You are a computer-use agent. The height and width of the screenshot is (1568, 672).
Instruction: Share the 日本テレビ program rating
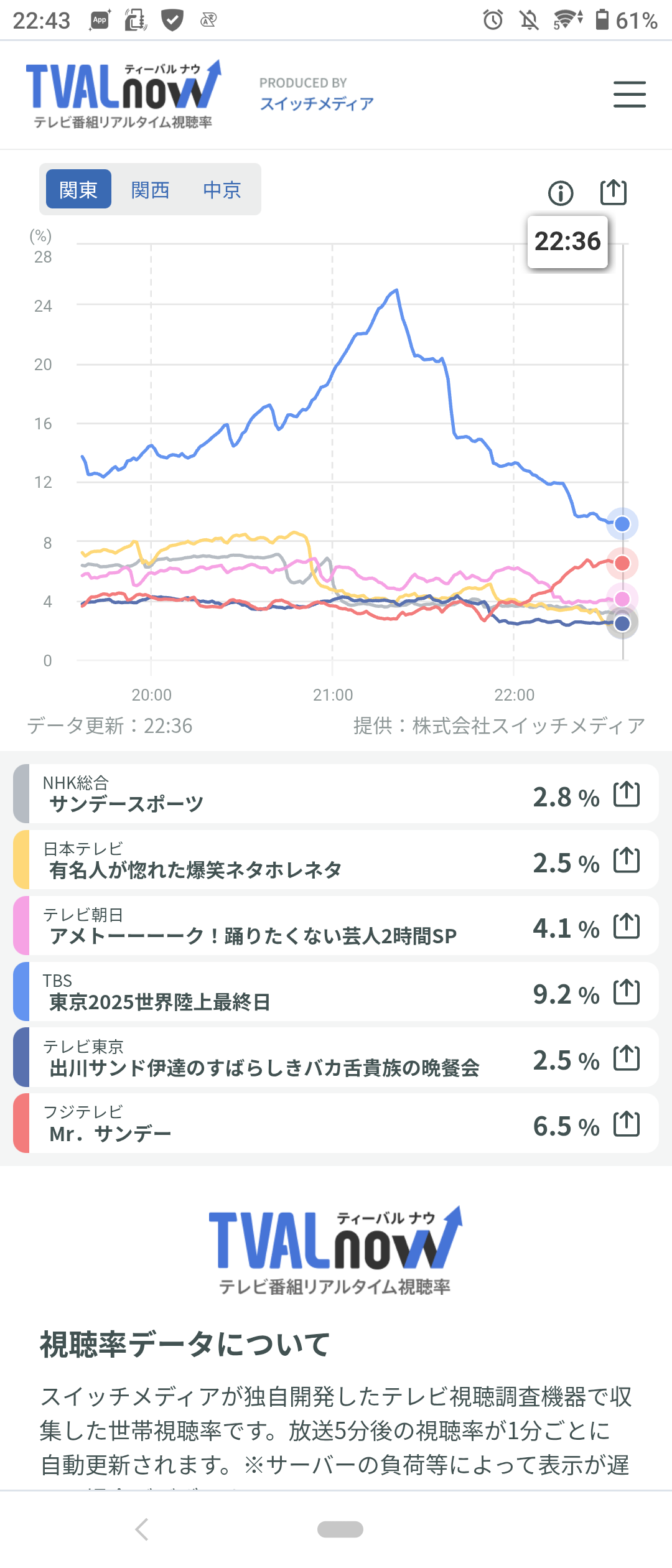[626, 861]
